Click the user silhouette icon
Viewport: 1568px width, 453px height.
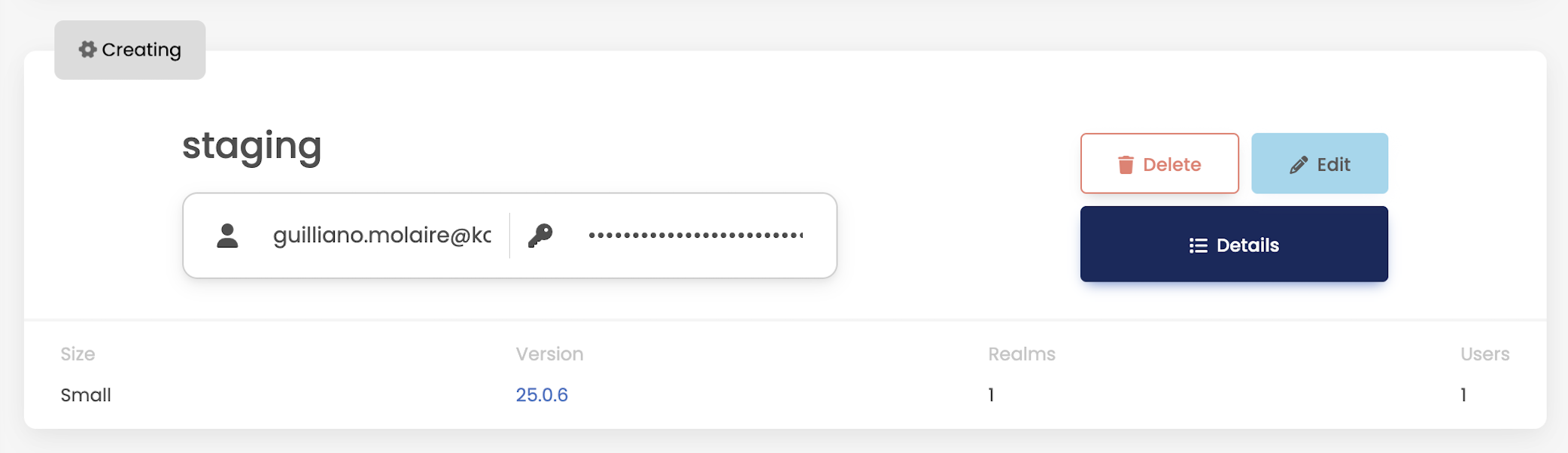point(227,236)
